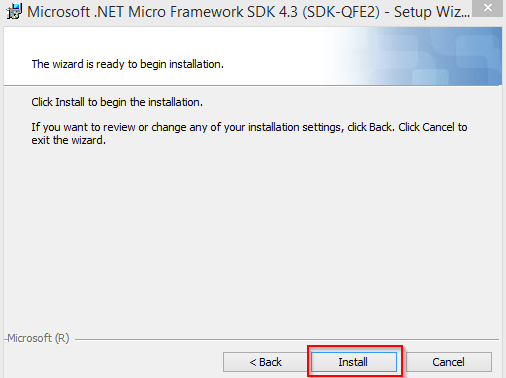This screenshot has width=506, height=378.
Task: Click the installer package icon in title bar
Action: [14, 12]
